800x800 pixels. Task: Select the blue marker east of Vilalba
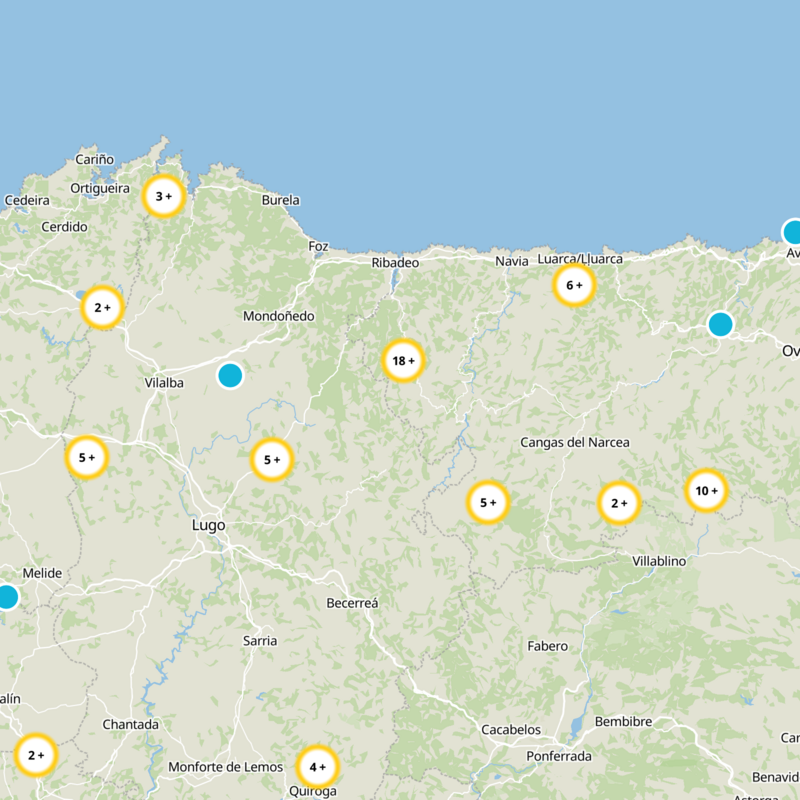point(230,376)
